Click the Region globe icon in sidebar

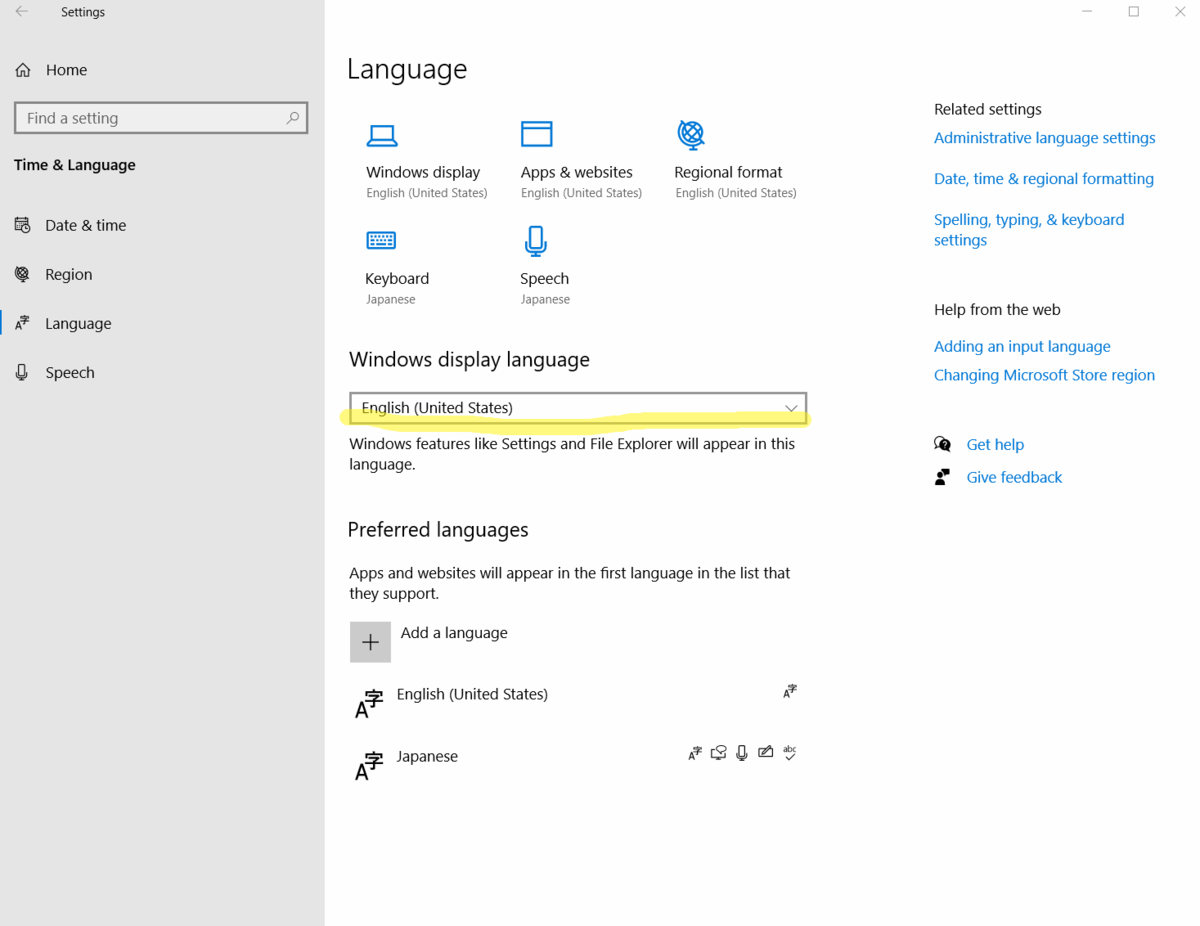pos(22,274)
